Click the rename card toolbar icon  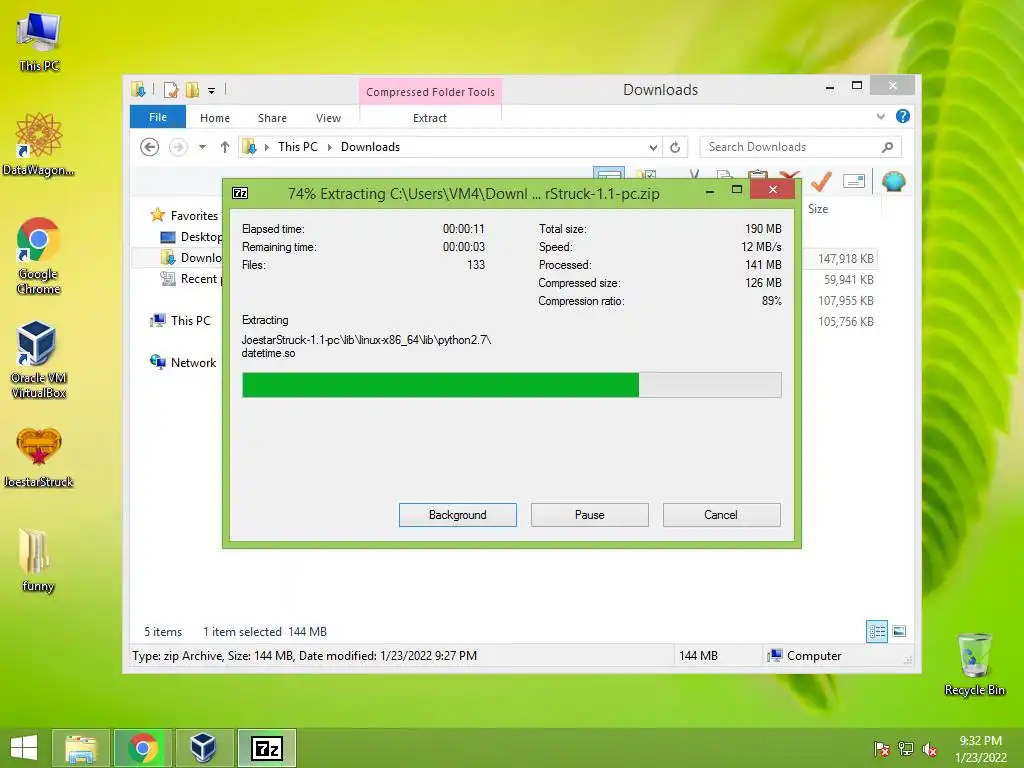854,181
